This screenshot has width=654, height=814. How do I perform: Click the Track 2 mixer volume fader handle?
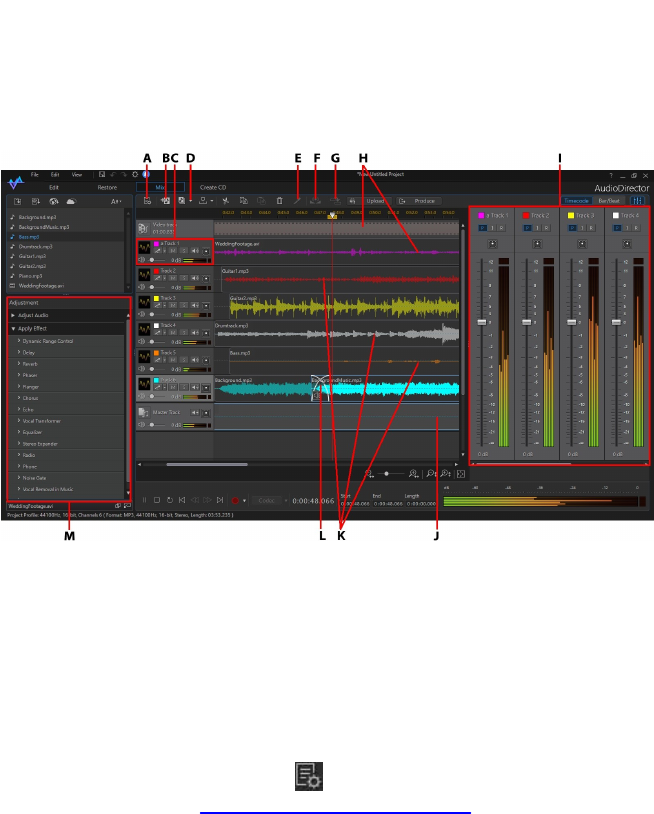(526, 322)
